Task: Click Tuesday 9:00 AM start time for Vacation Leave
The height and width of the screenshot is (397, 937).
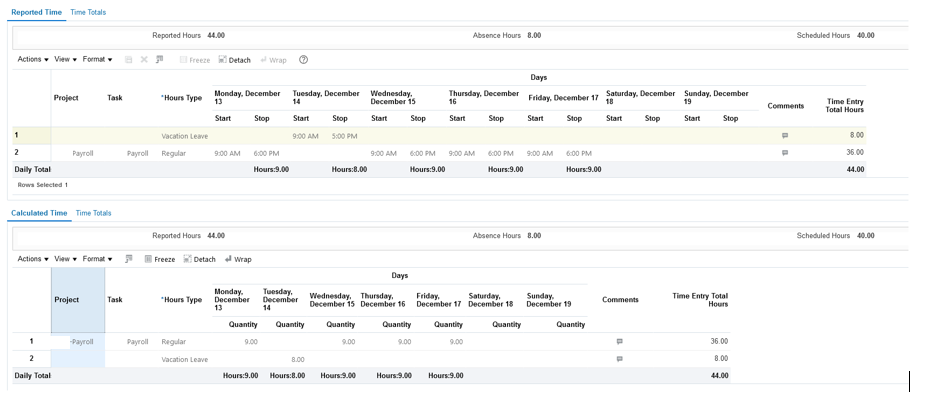Action: click(x=305, y=136)
